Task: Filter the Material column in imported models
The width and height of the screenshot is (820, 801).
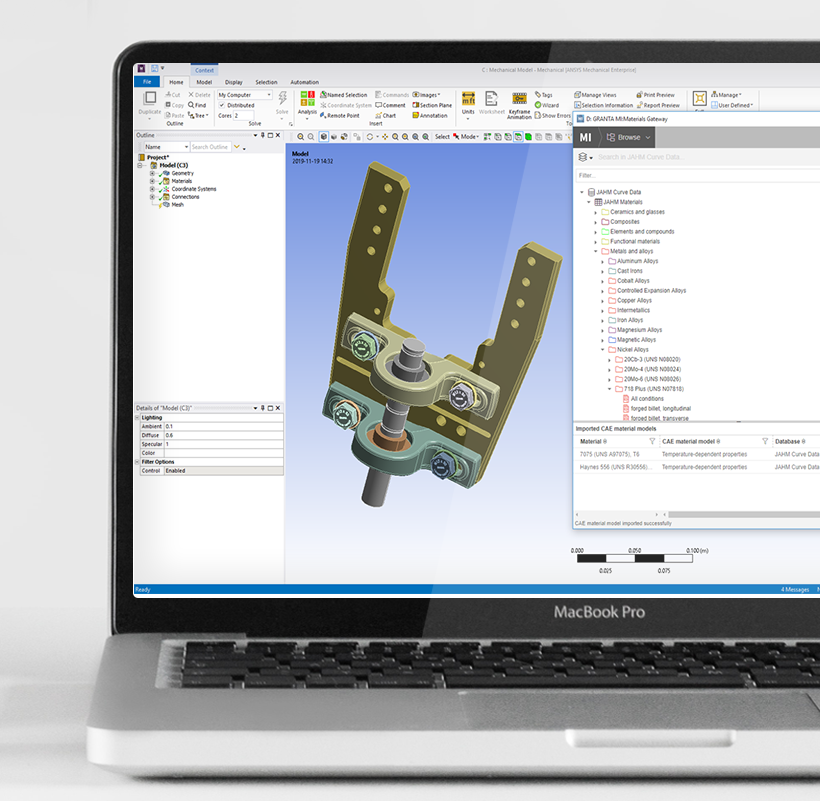Action: click(x=652, y=440)
